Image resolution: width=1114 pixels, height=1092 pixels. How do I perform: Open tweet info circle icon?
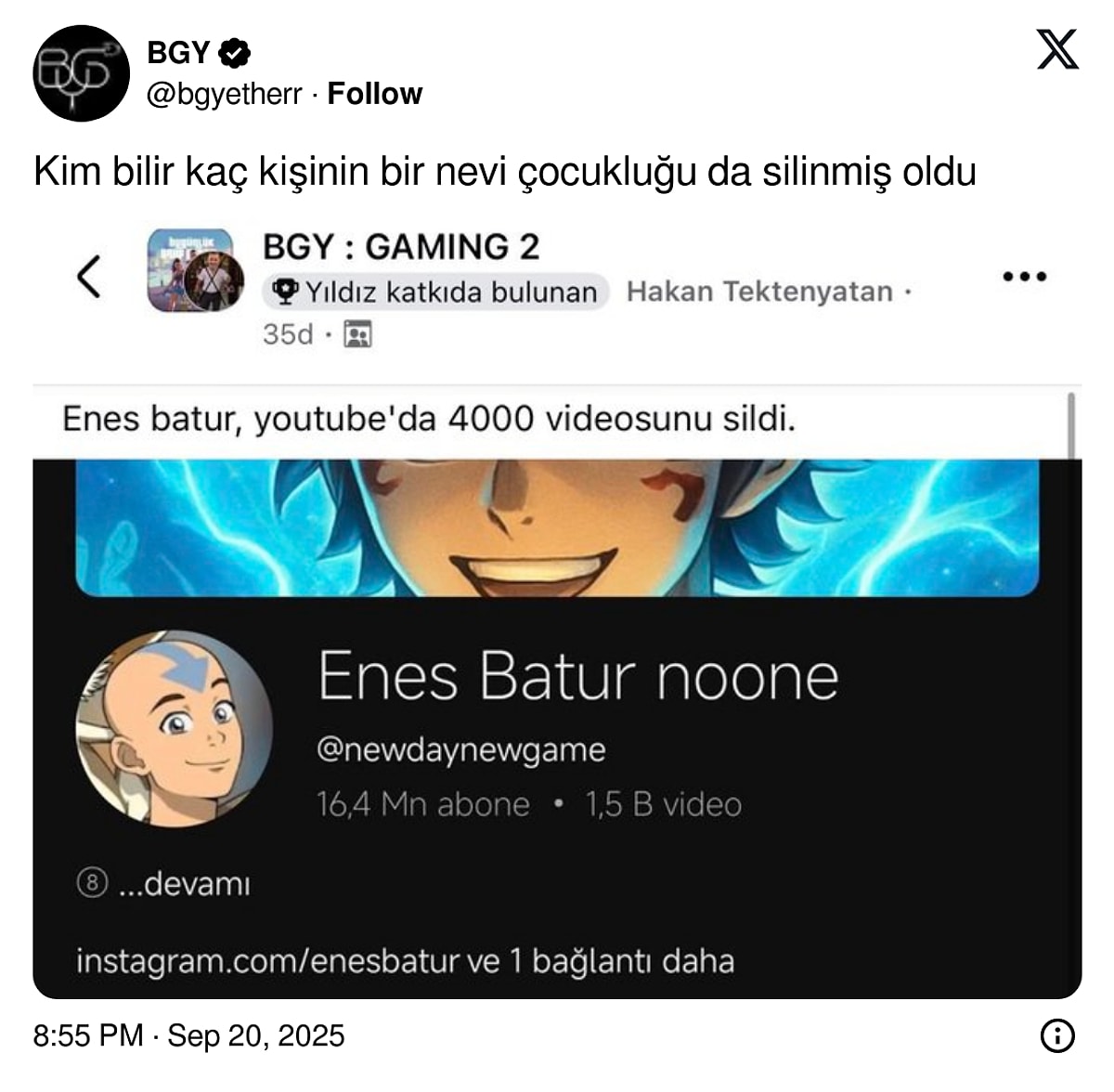(x=1057, y=1035)
